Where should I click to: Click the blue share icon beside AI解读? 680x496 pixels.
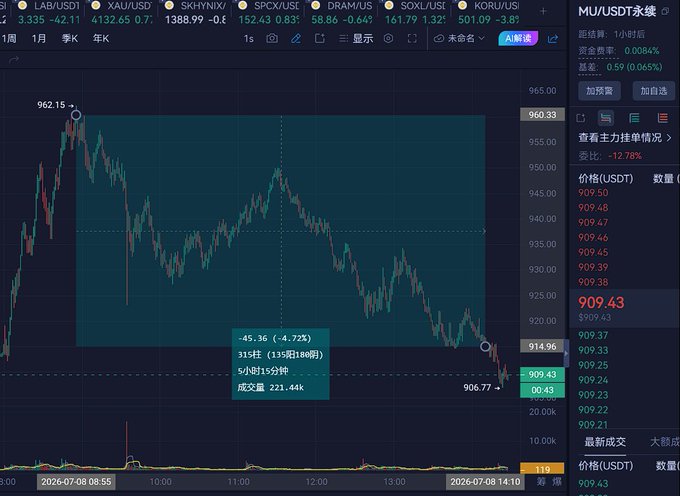[552, 39]
